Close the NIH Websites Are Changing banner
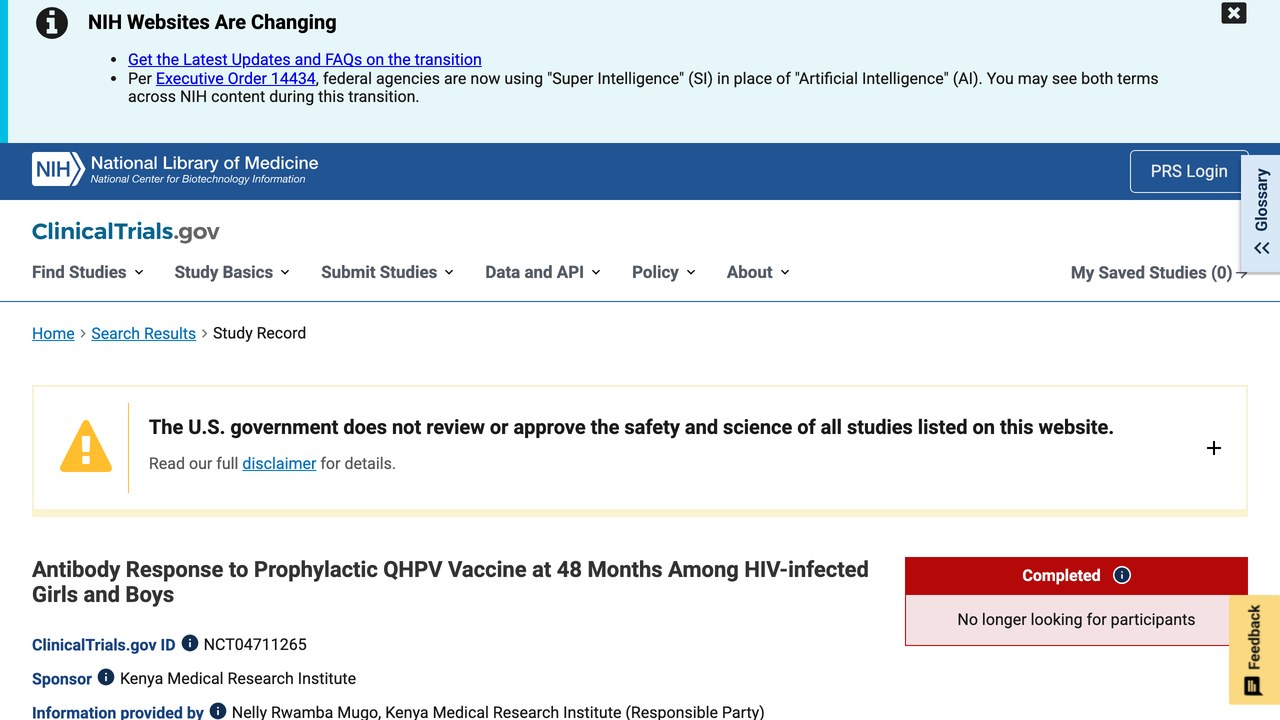The image size is (1280, 720). 1234,13
